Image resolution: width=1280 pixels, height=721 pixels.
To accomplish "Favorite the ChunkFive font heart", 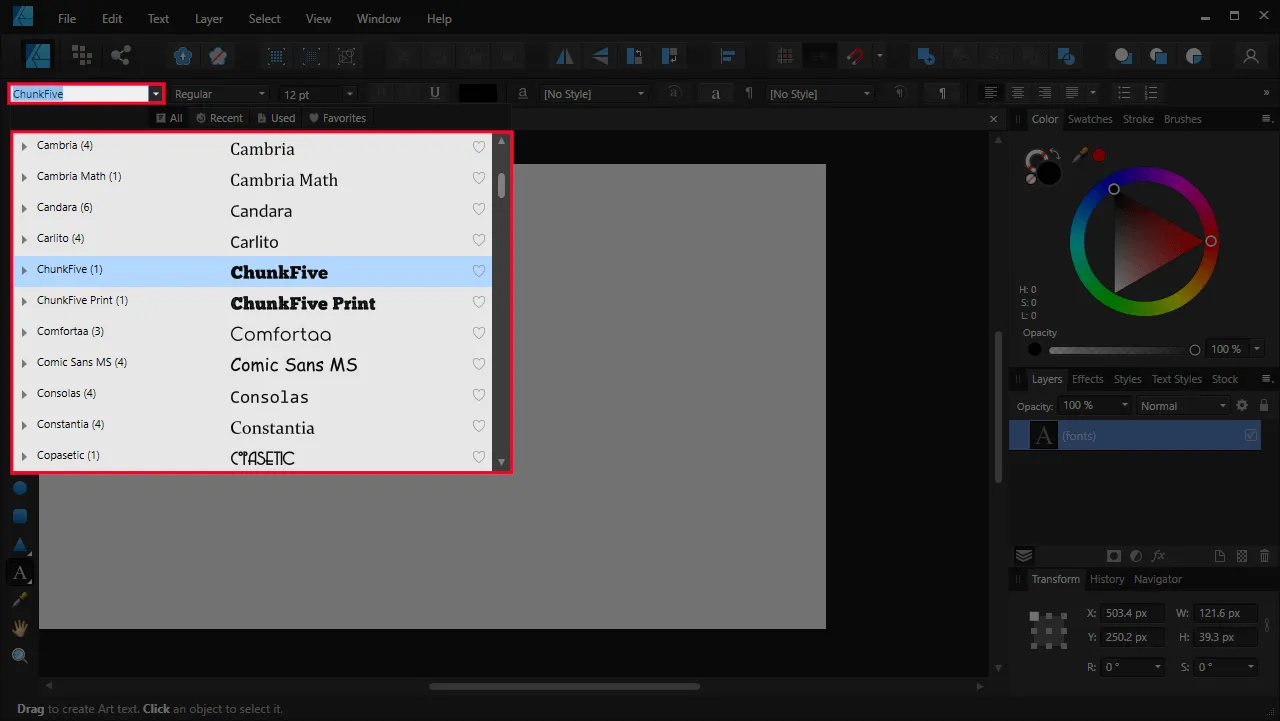I will pos(479,271).
